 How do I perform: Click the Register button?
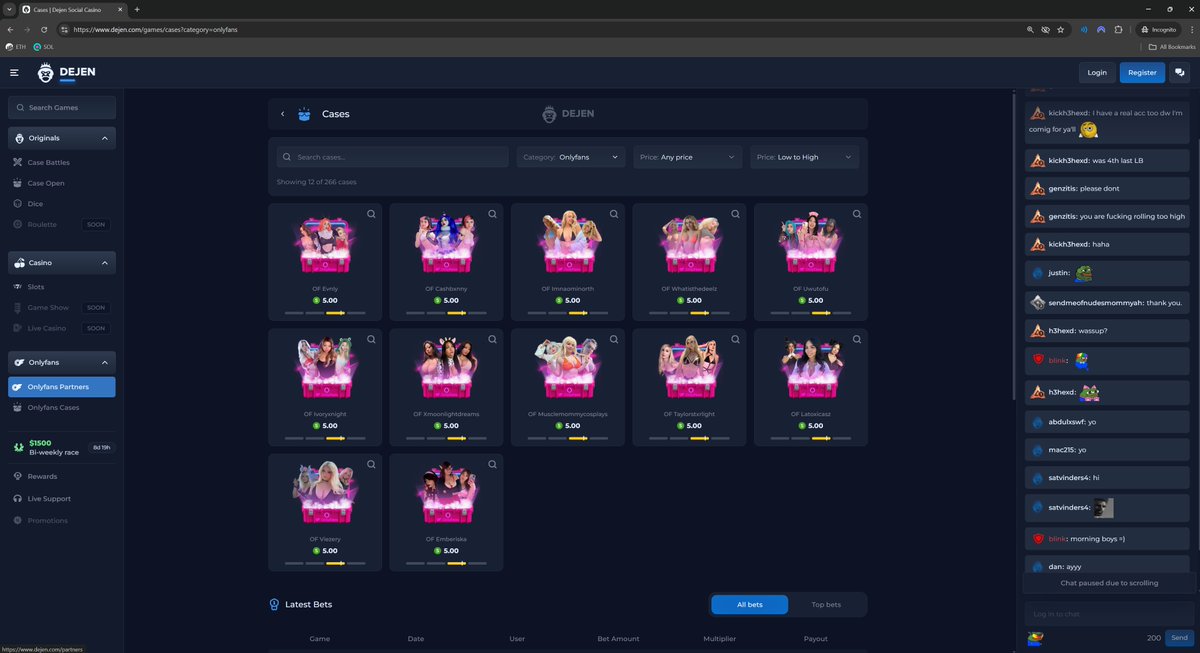pyautogui.click(x=1142, y=72)
